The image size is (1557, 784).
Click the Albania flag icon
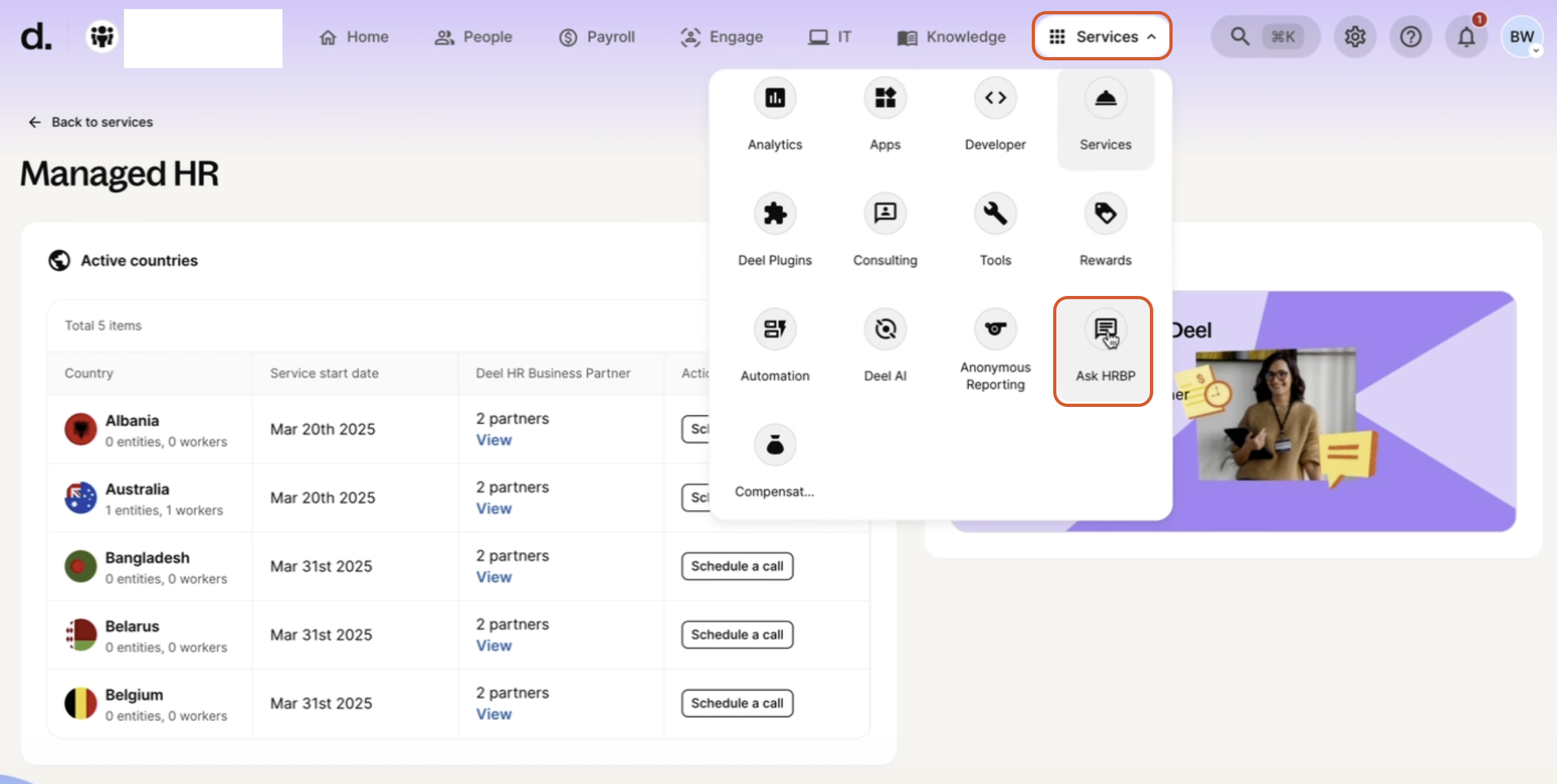click(x=81, y=429)
